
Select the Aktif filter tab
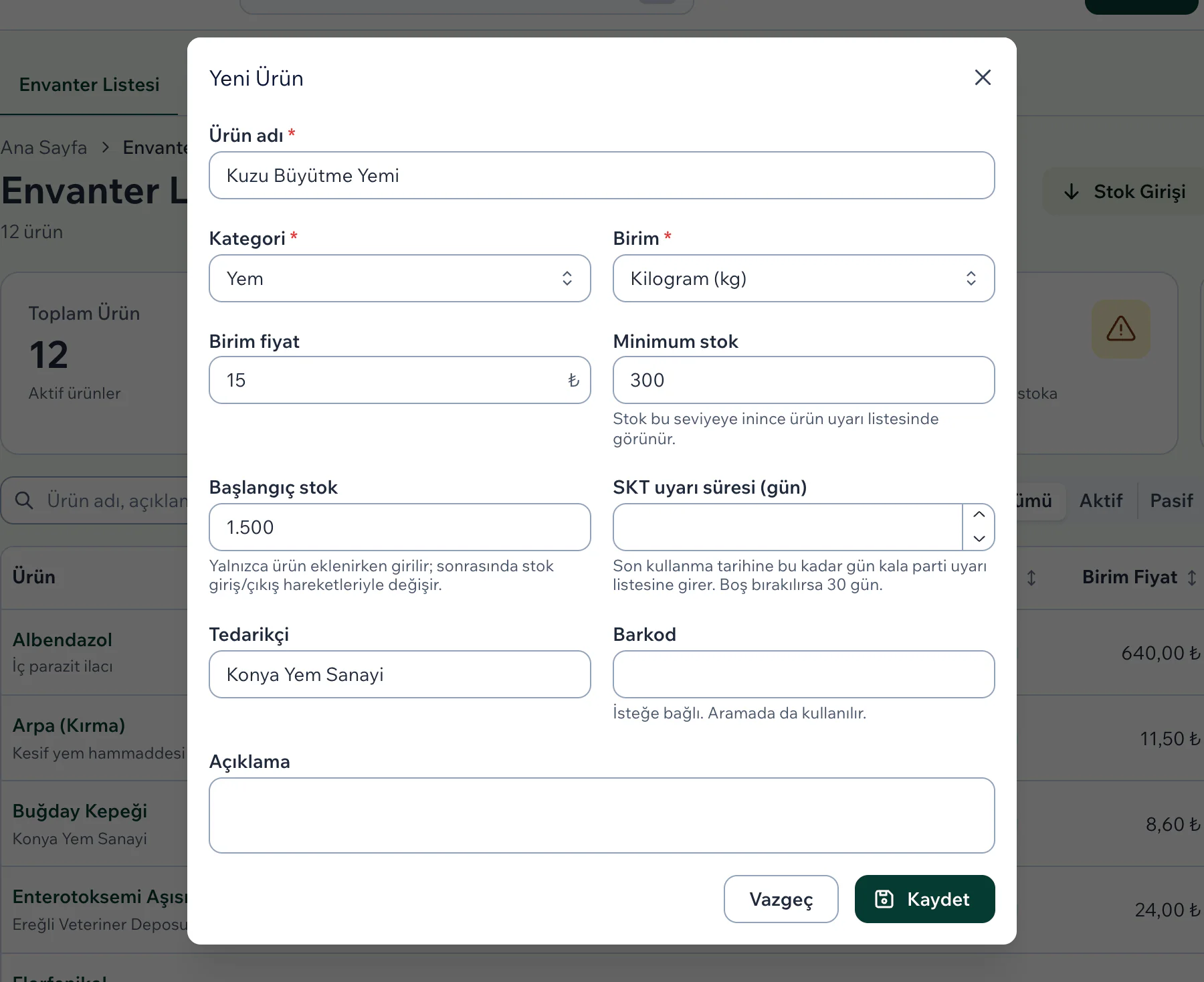[1101, 501]
